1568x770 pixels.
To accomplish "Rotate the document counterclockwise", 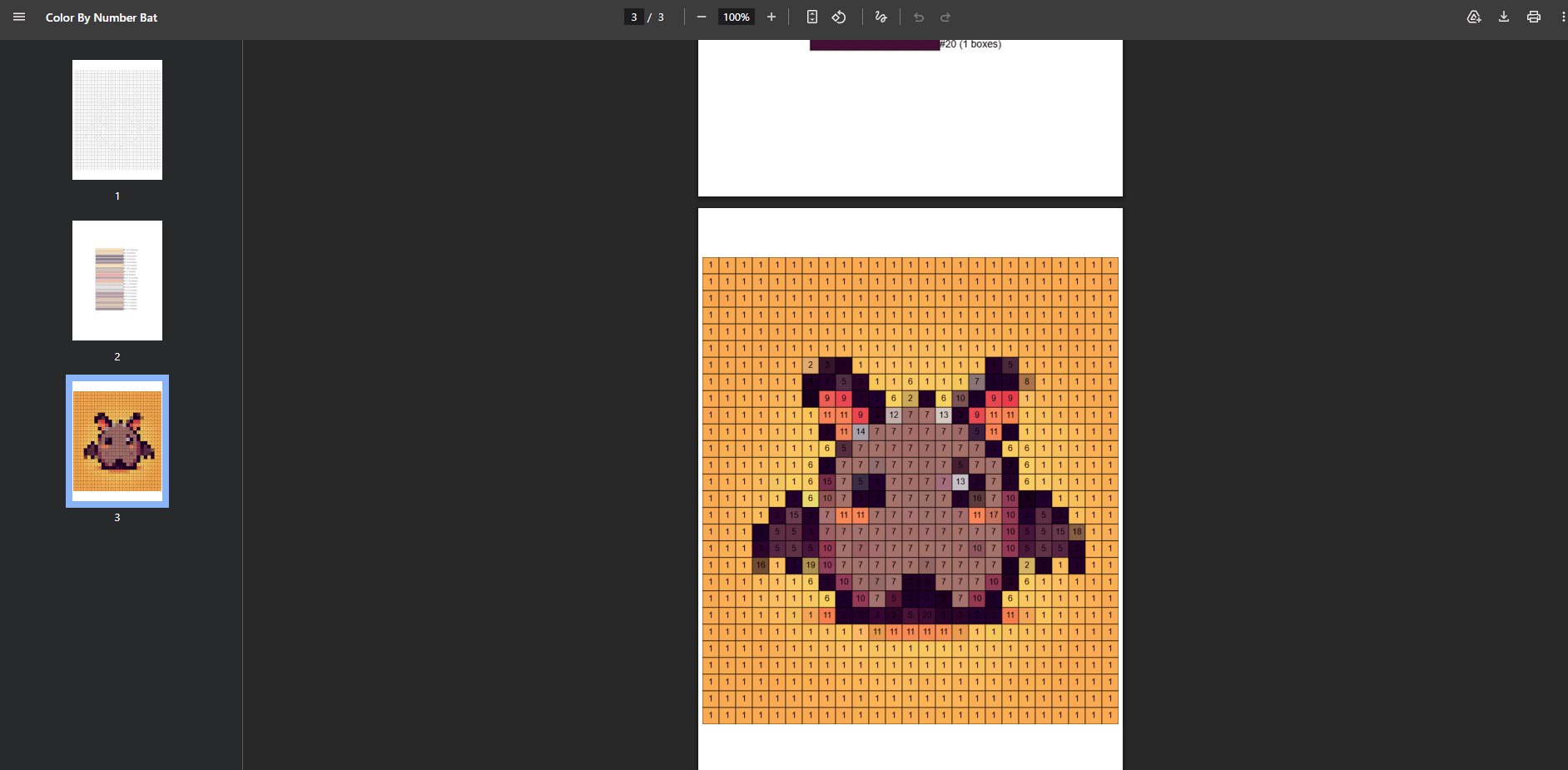I will point(839,17).
